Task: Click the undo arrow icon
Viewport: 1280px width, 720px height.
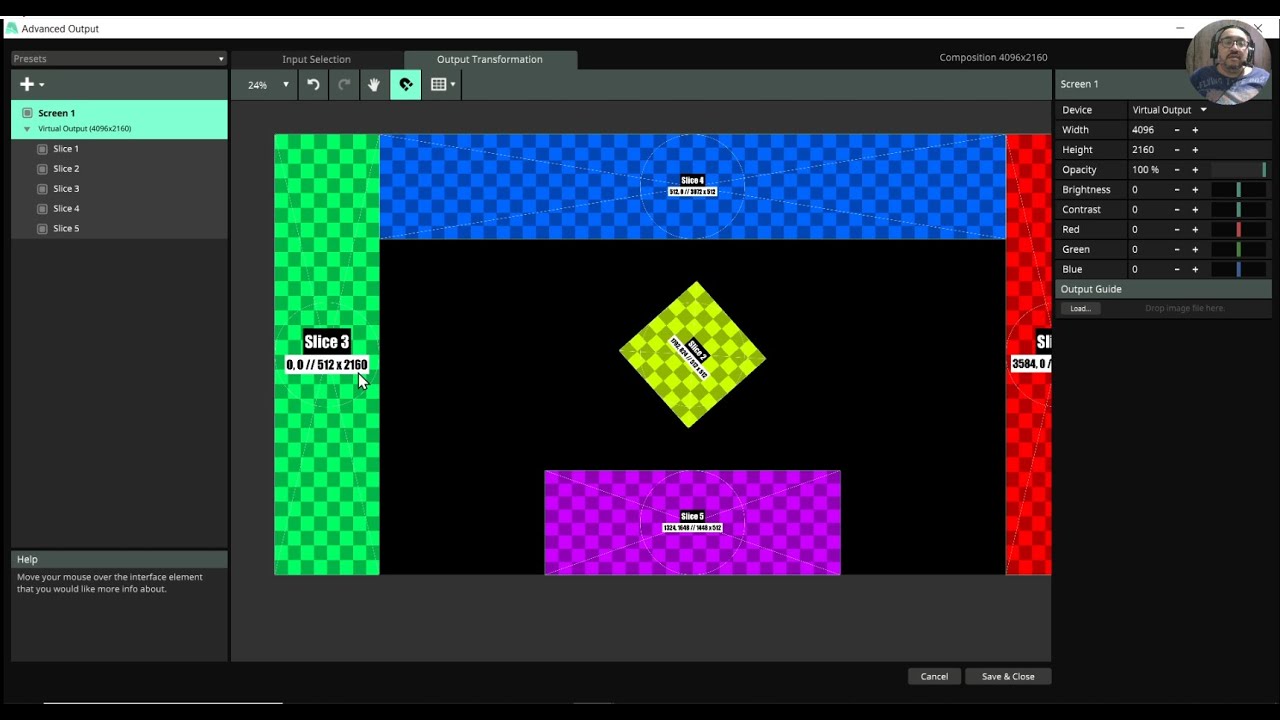Action: [313, 85]
